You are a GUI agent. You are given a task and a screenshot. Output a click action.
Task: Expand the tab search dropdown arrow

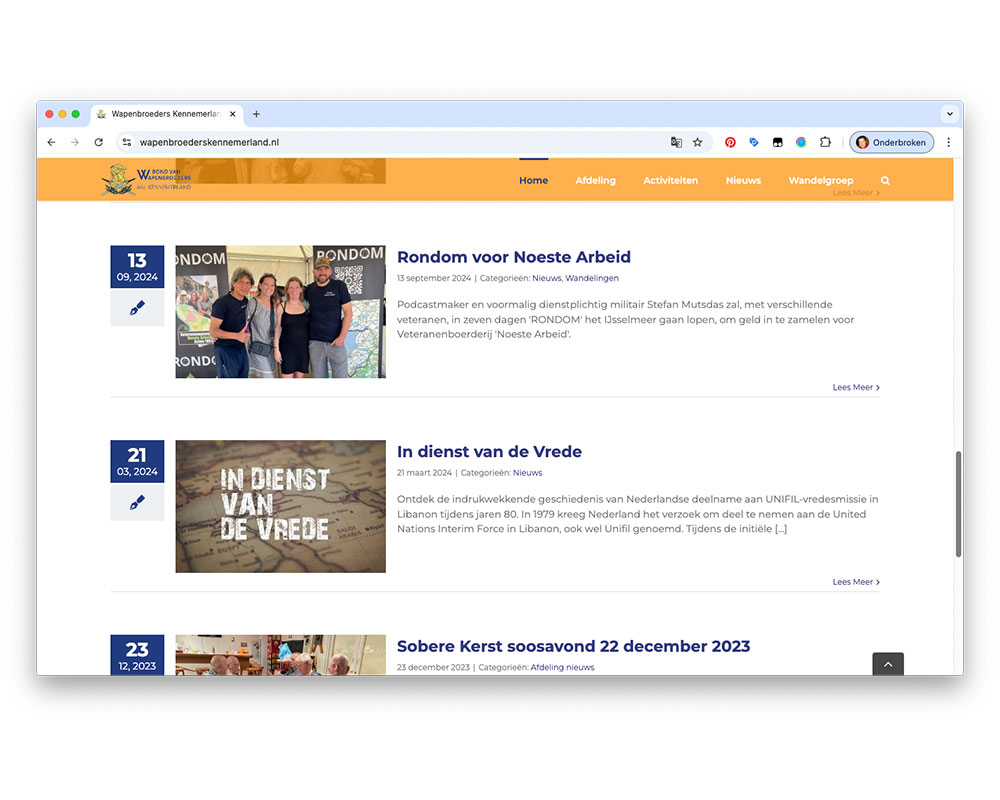coord(949,114)
